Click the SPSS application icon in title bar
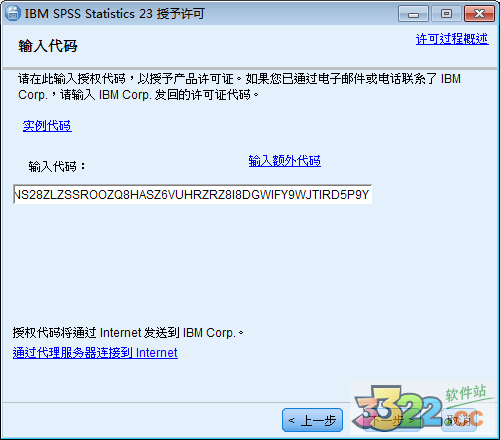Screen dimensions: 500x440 click(13, 13)
